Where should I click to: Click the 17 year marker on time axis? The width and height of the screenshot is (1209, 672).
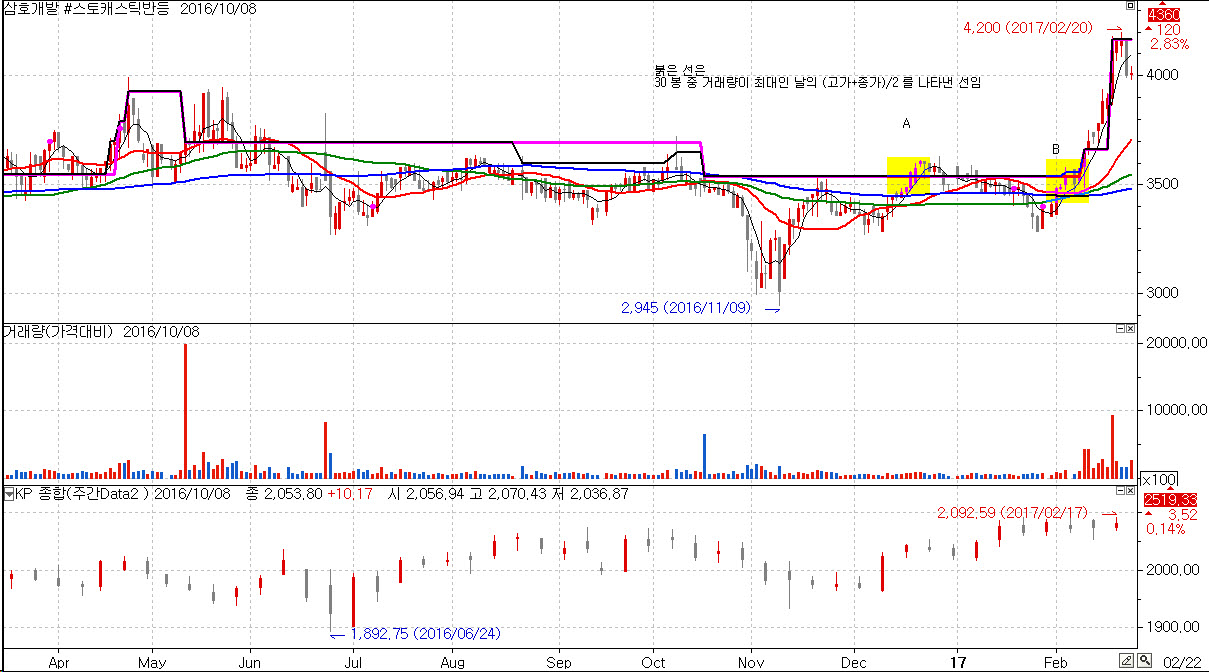[x=957, y=661]
